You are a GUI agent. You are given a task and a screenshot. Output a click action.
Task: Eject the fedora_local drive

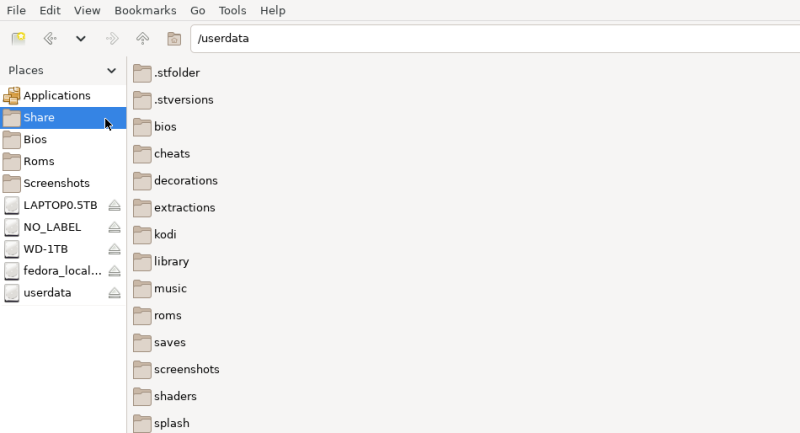[x=114, y=271]
